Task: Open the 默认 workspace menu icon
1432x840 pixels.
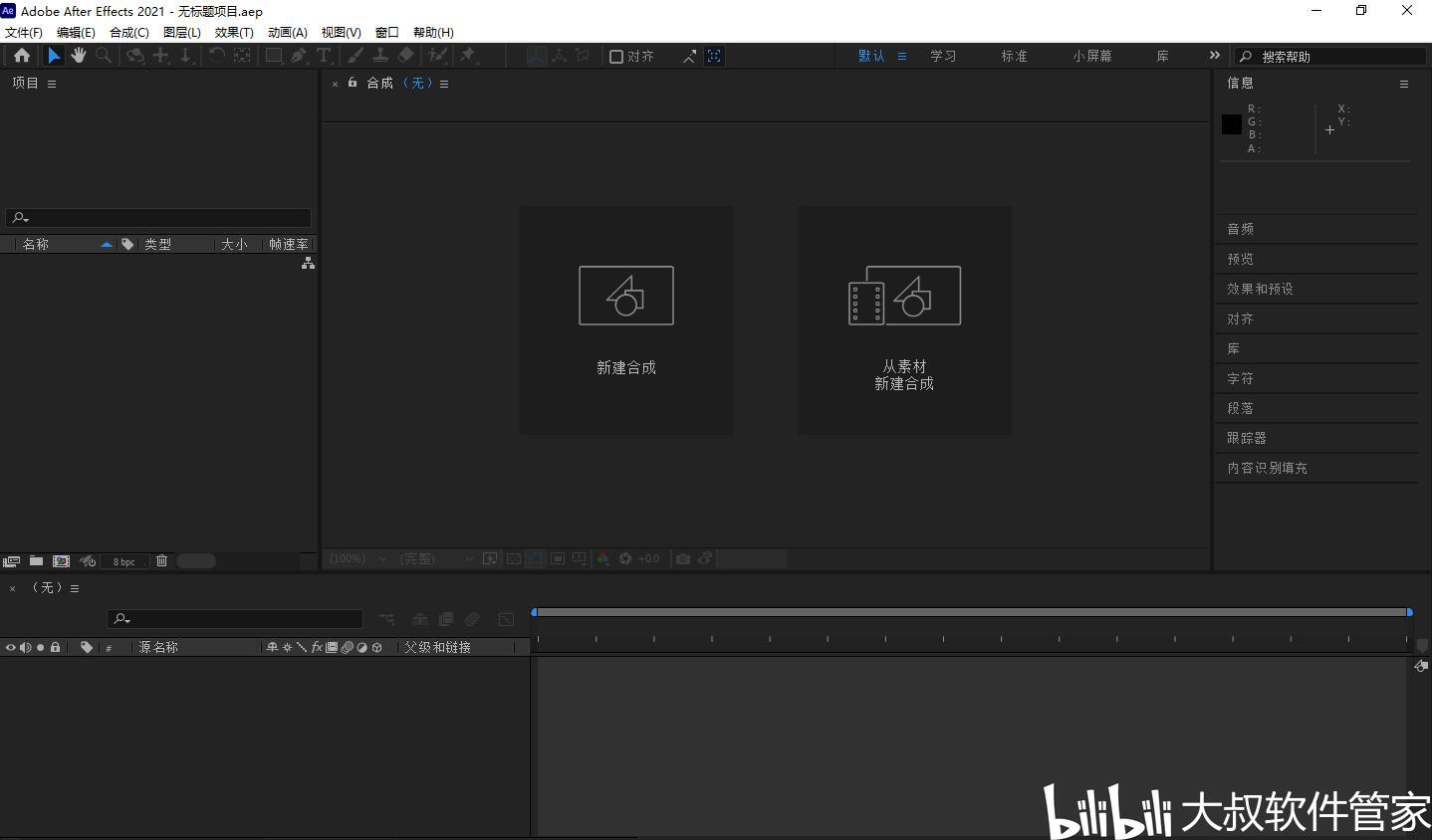Action: (x=902, y=56)
